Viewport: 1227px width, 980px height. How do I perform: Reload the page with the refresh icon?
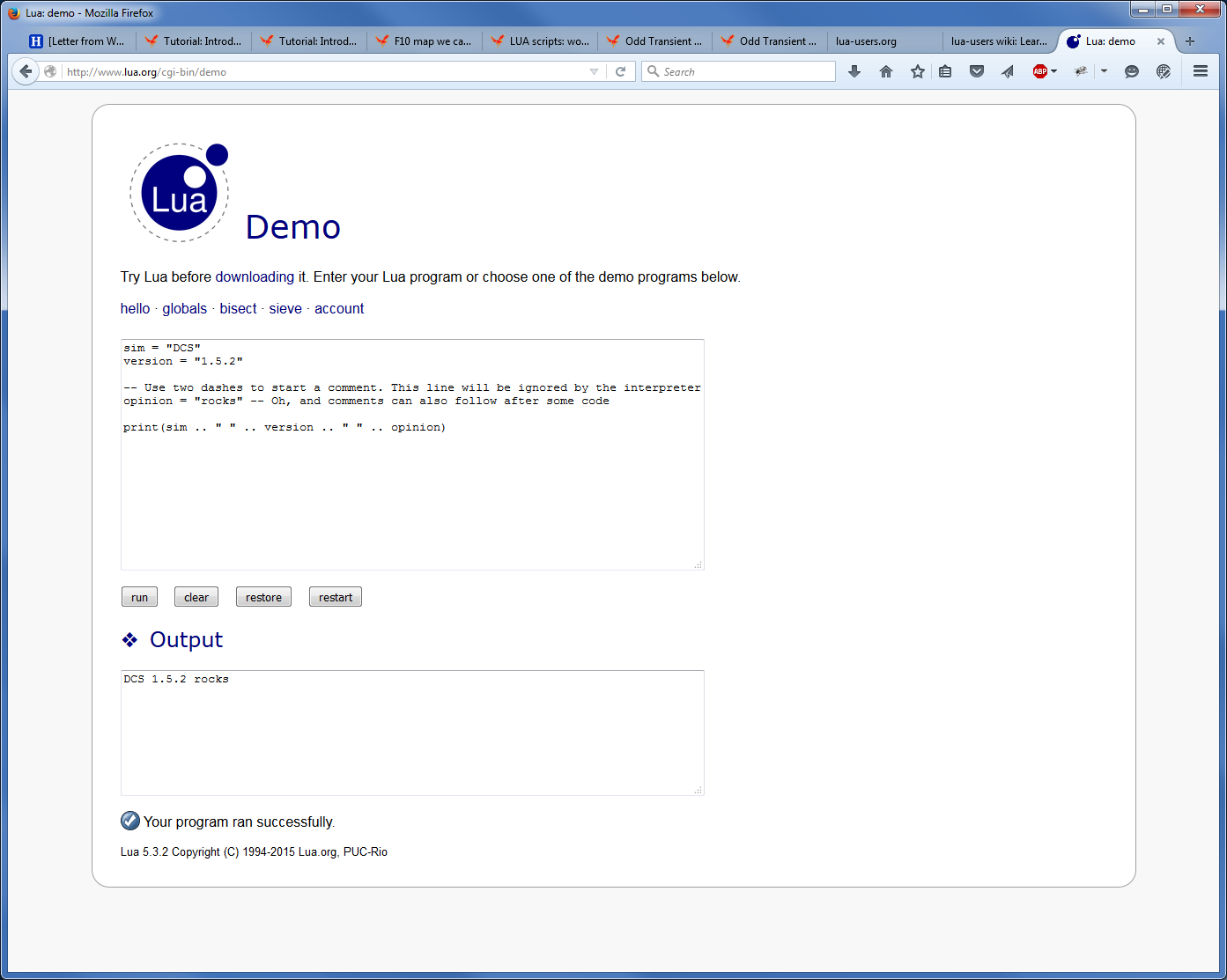(620, 71)
